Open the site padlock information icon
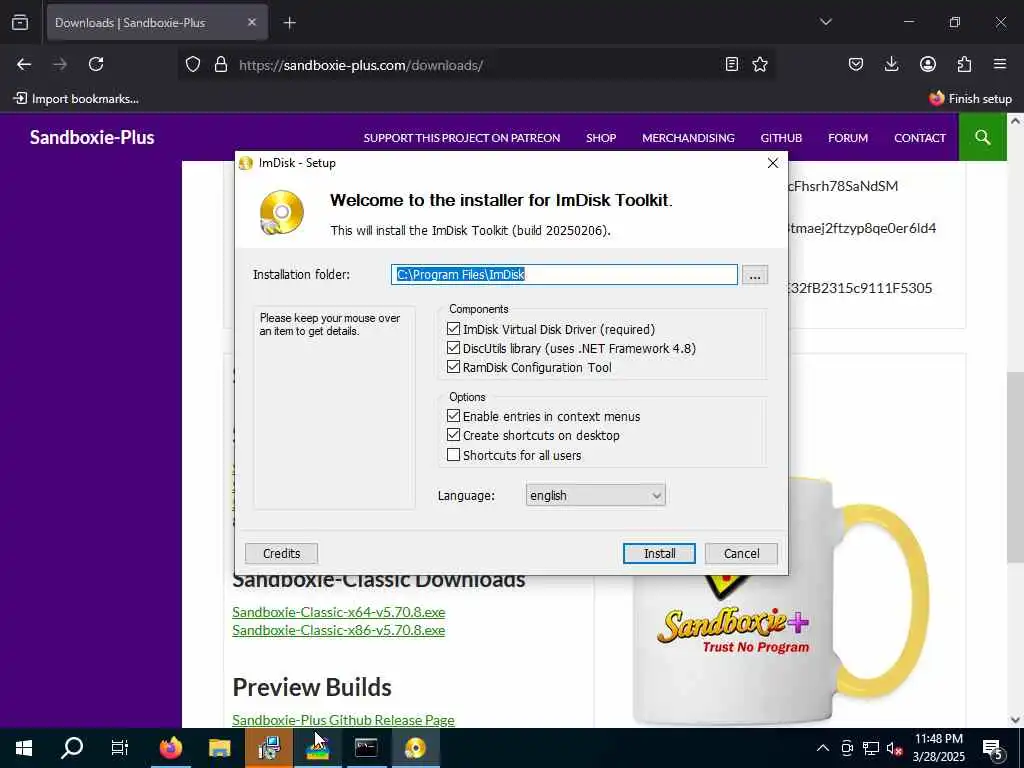 221,65
